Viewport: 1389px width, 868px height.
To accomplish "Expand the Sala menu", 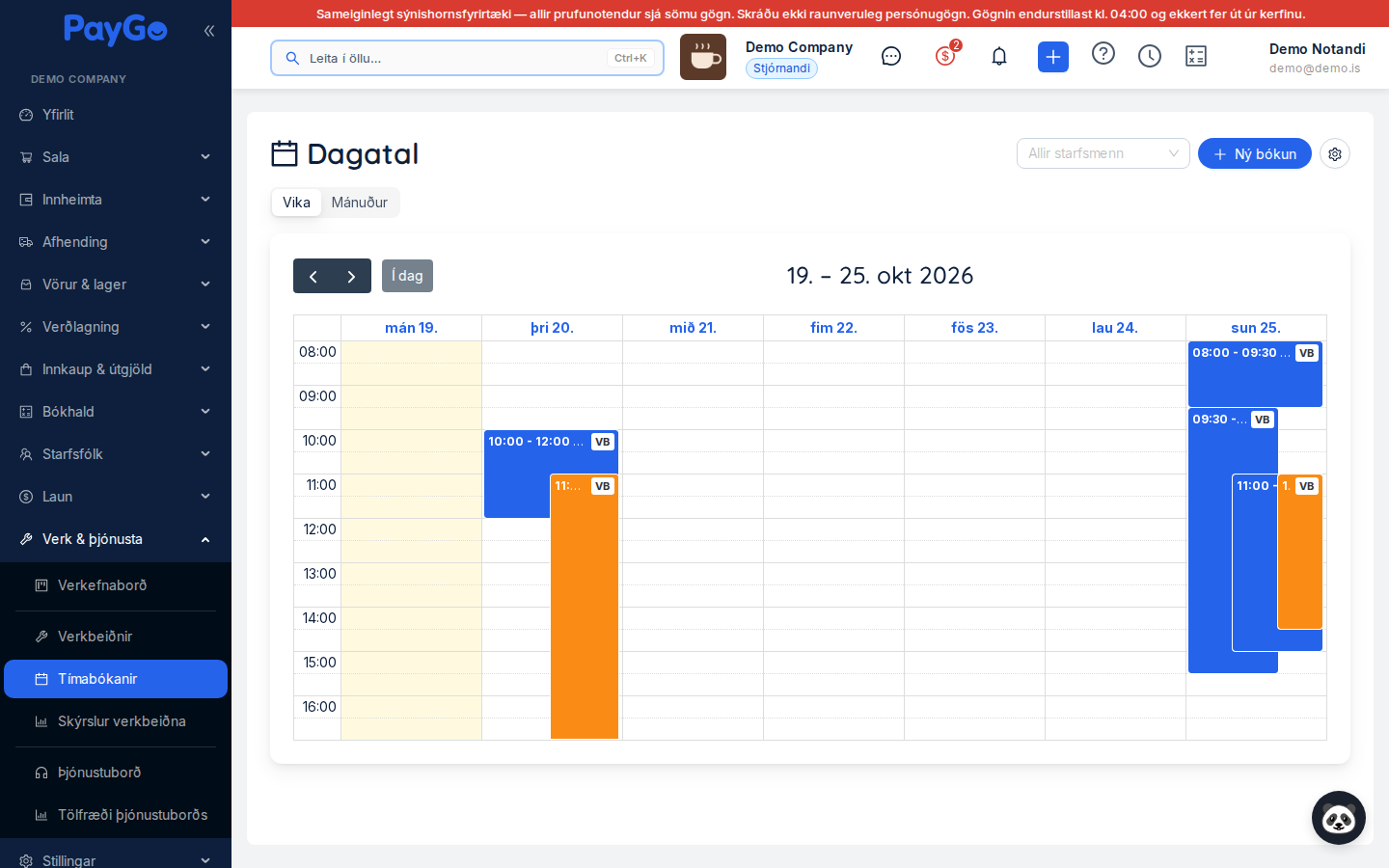I will tap(116, 157).
